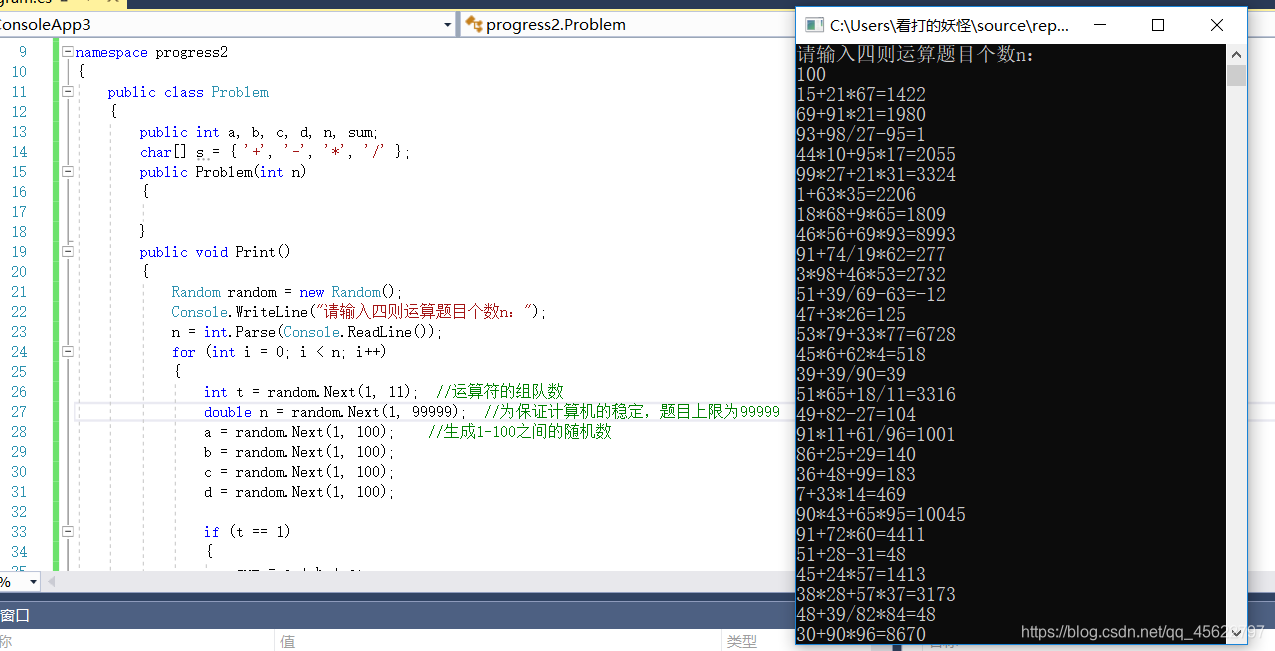The width and height of the screenshot is (1275, 651).
Task: Click the char[] s declaration line
Action: pos(275,152)
